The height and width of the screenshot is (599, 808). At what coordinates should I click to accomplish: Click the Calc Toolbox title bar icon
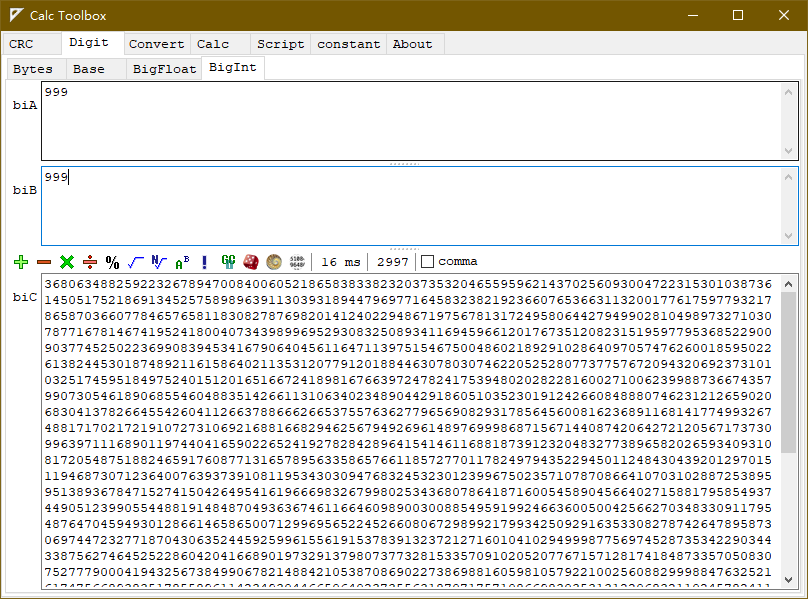coord(16,15)
